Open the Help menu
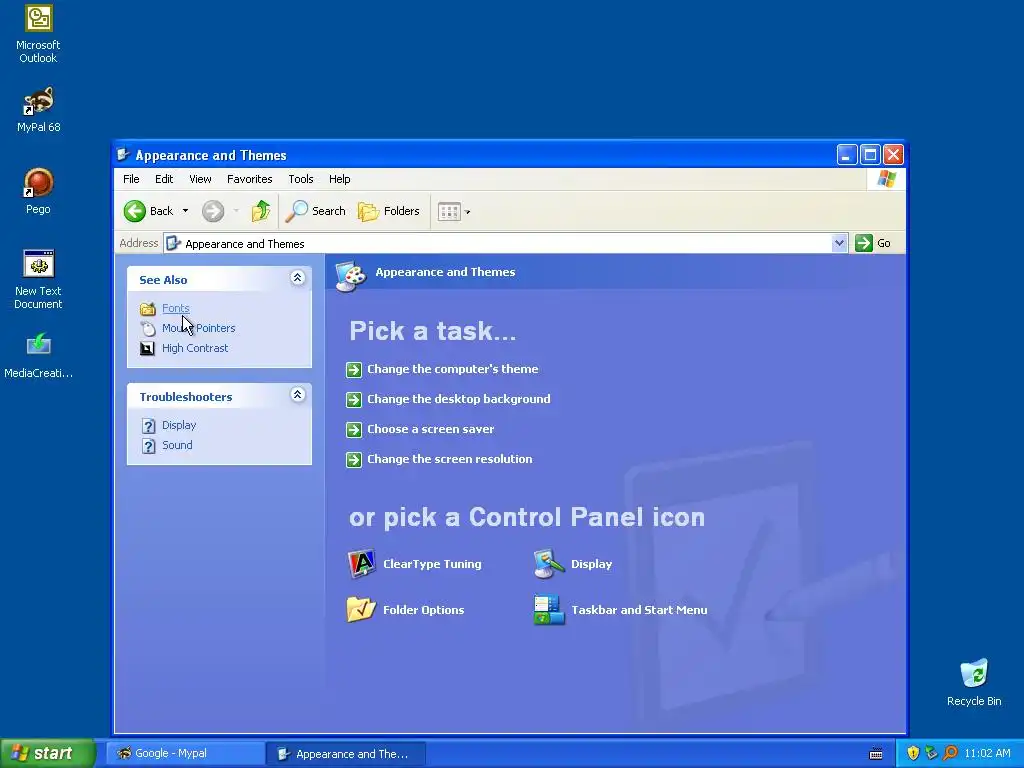 pyautogui.click(x=339, y=179)
